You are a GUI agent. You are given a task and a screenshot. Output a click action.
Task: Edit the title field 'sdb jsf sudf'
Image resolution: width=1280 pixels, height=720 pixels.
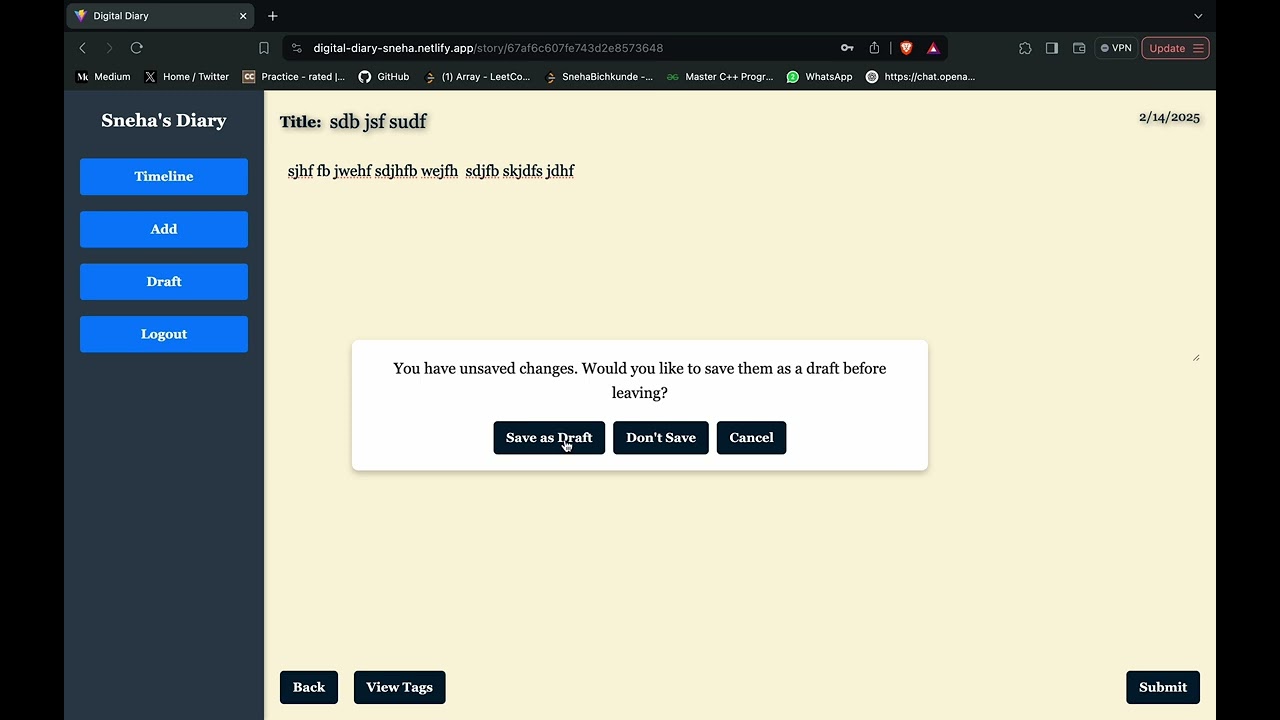pos(378,121)
